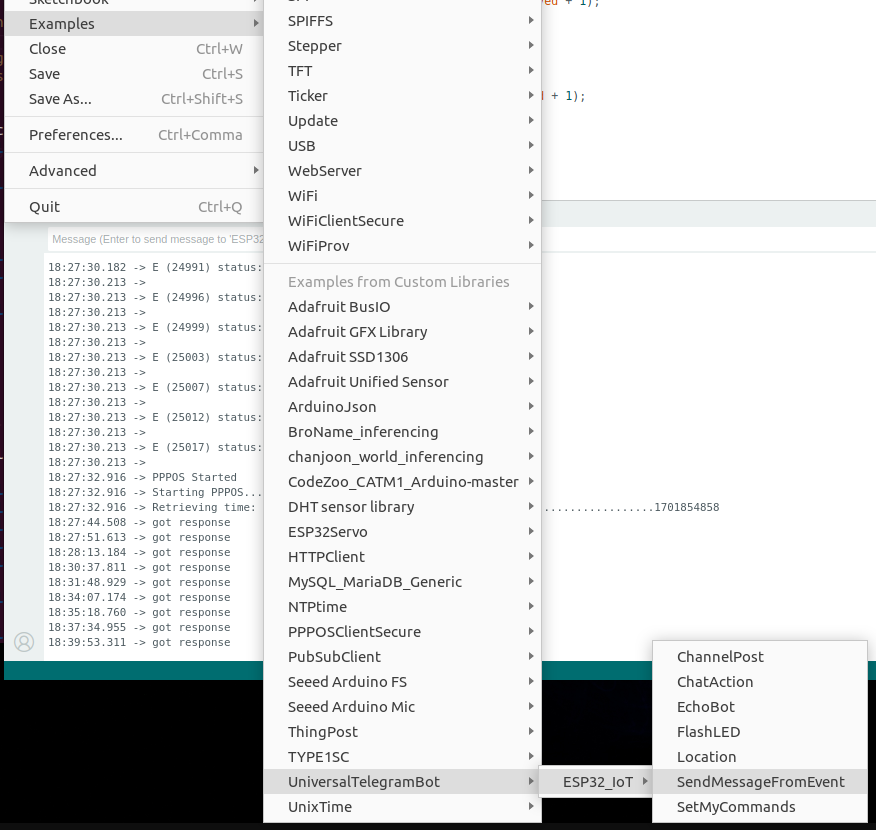Screen dimensions: 876x830
Task: Open DHT sensor library examples
Action: tap(402, 507)
